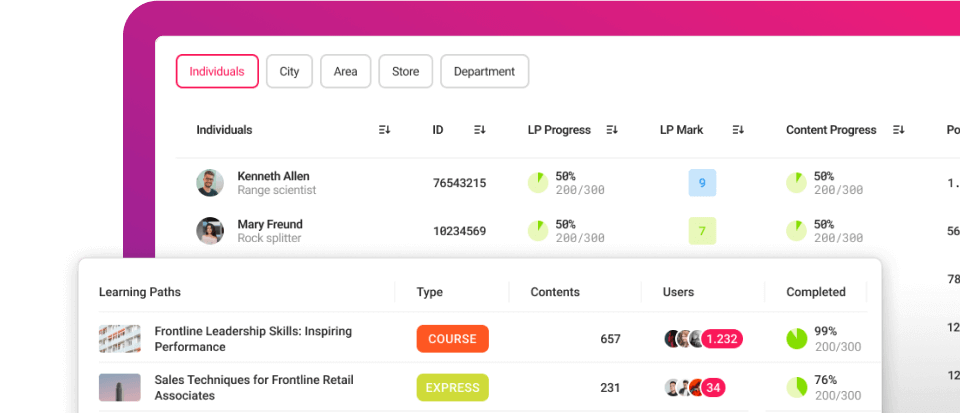Image resolution: width=960 pixels, height=413 pixels.
Task: Click the sort icon beside ID column
Action: [479, 130]
